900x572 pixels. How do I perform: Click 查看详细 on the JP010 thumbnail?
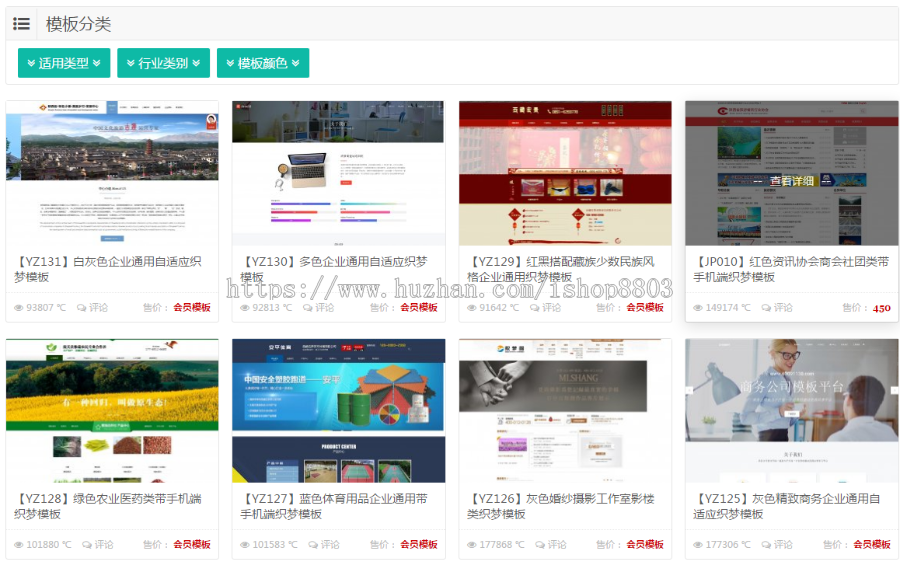click(792, 181)
